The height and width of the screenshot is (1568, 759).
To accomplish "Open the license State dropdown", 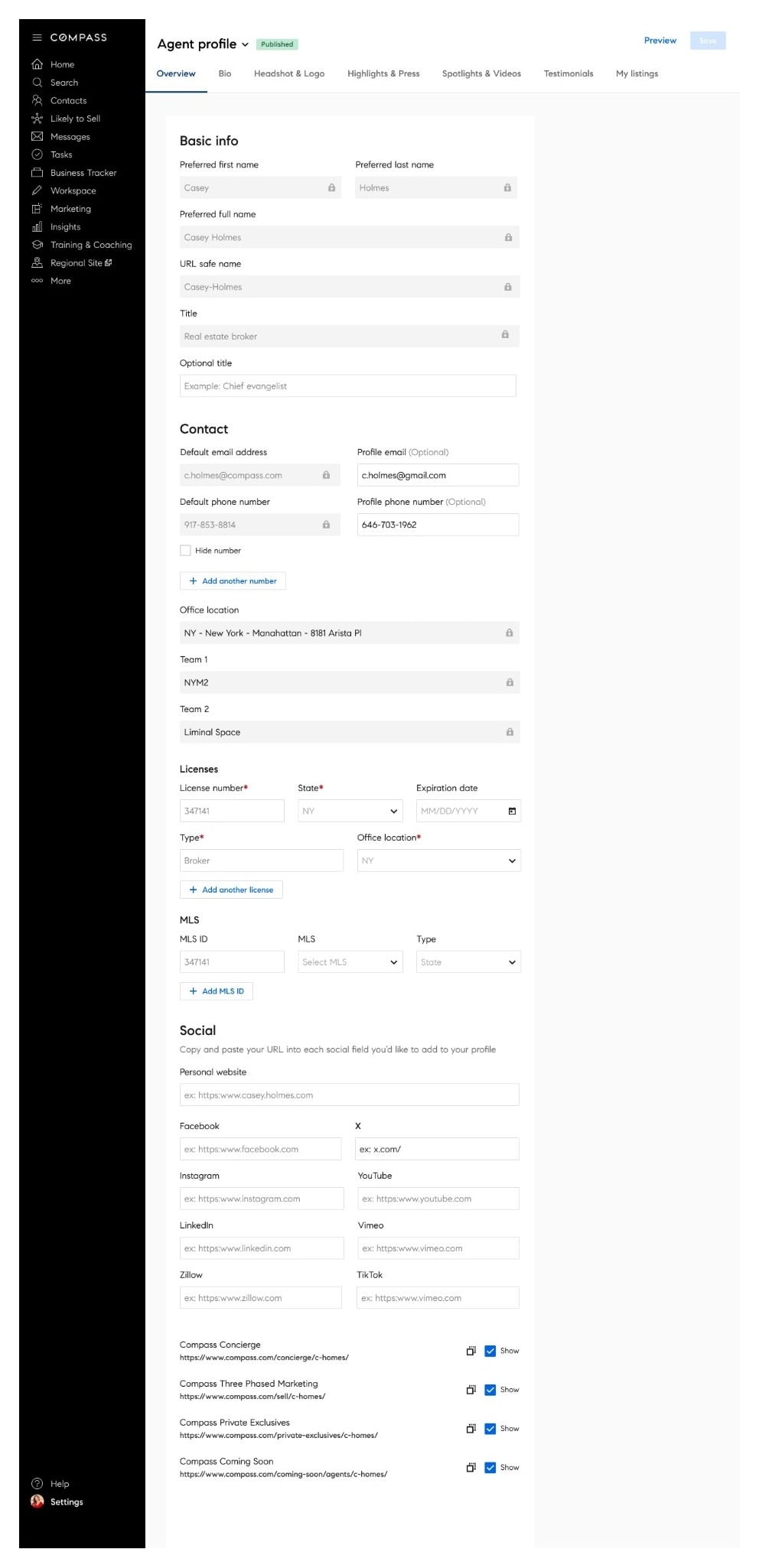I will (350, 811).
